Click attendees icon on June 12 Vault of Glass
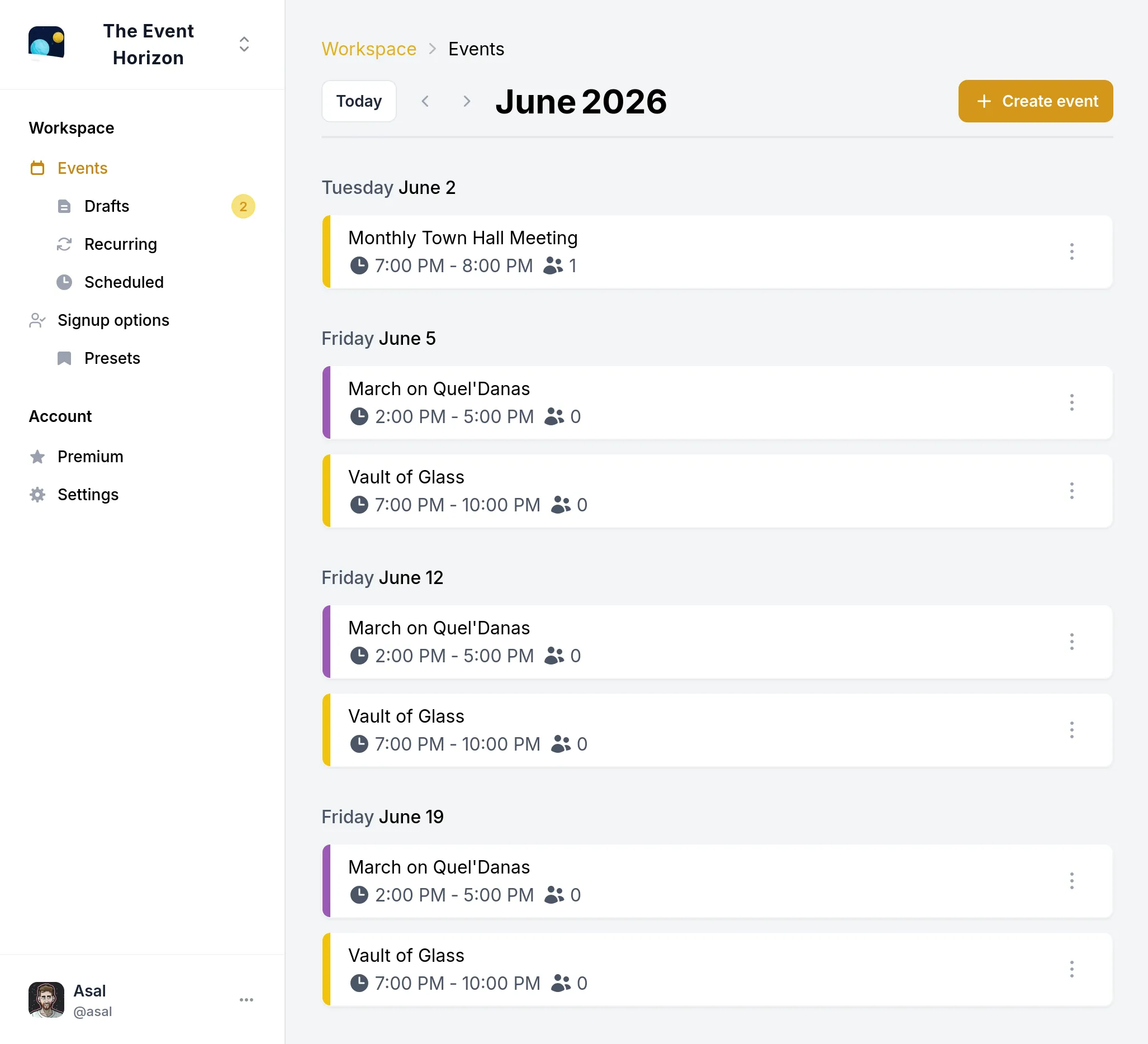 (x=561, y=744)
